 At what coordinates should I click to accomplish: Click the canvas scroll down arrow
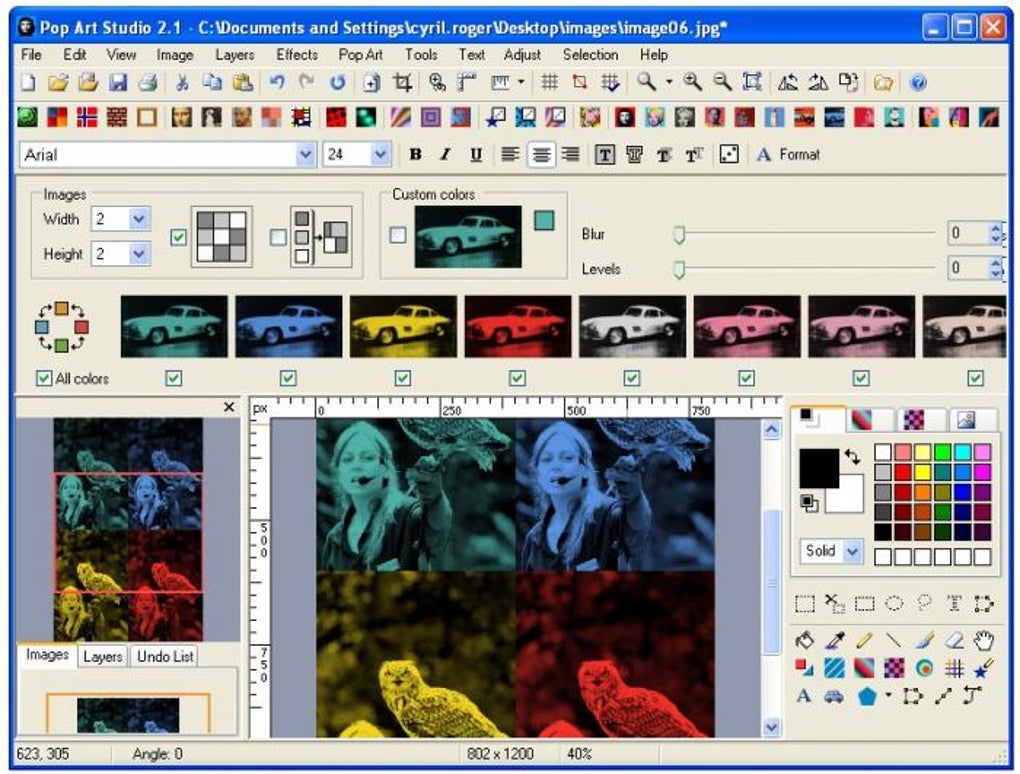coord(772,727)
